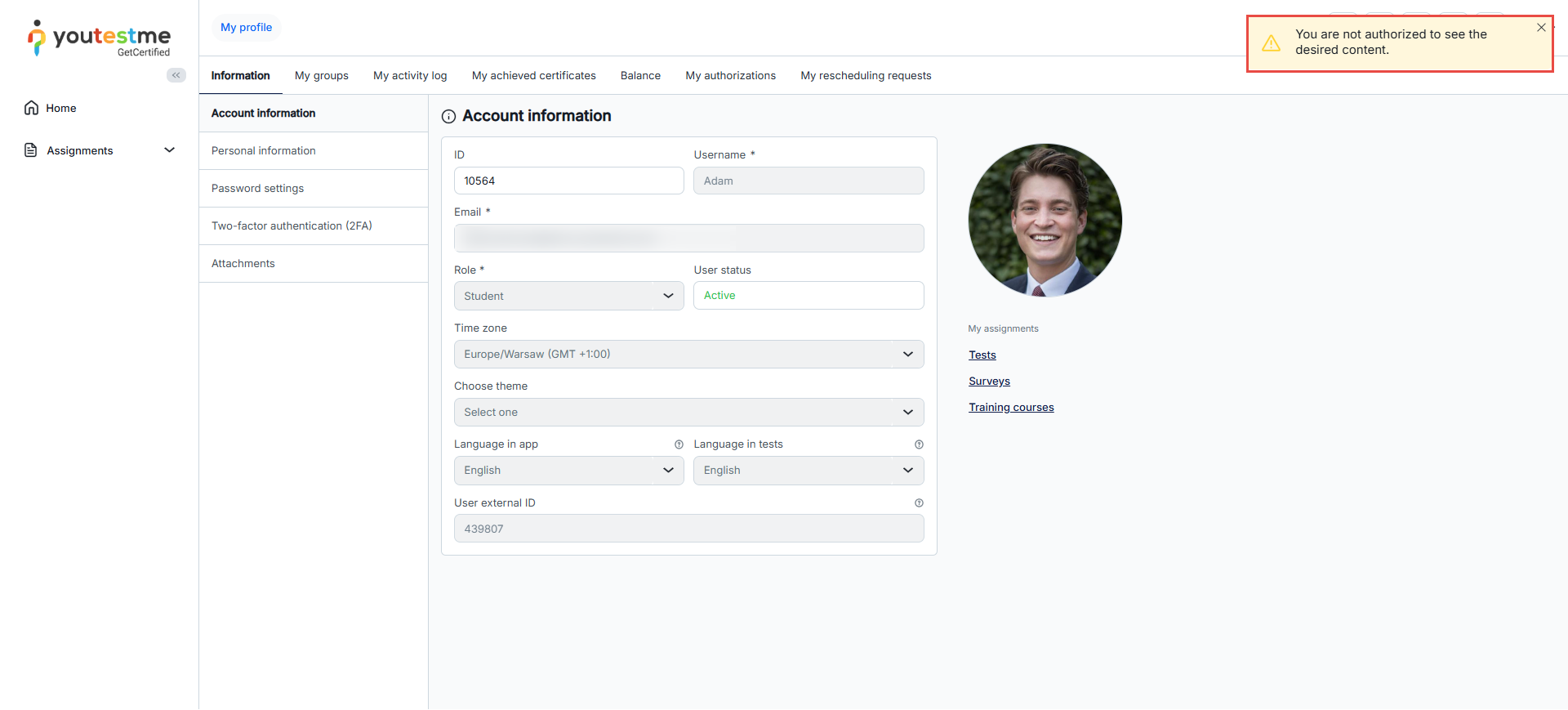Open the Training courses link
The image size is (1568, 710).
[1011, 408]
